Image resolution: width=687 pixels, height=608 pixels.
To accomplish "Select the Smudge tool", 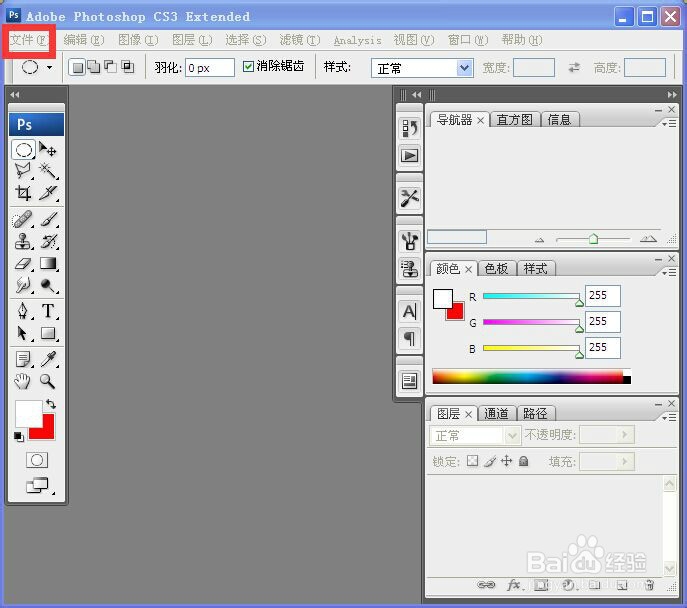I will (24, 285).
